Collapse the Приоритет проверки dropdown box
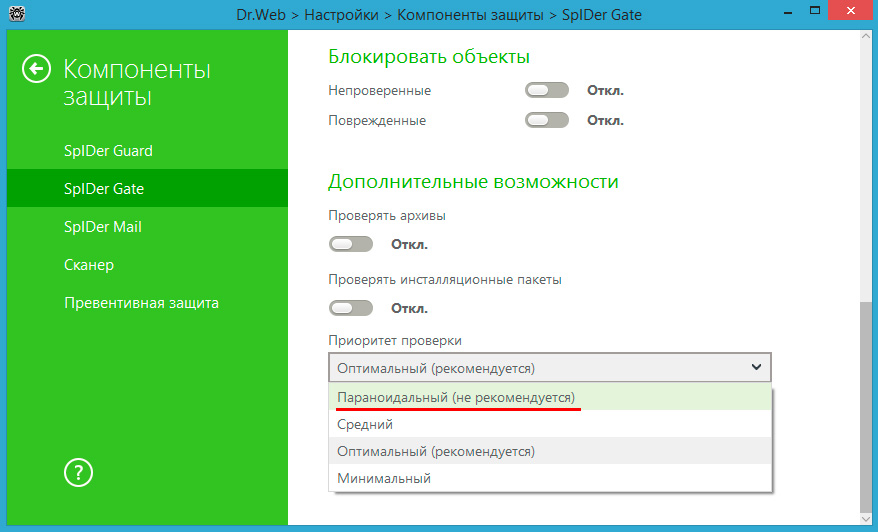 (x=550, y=368)
